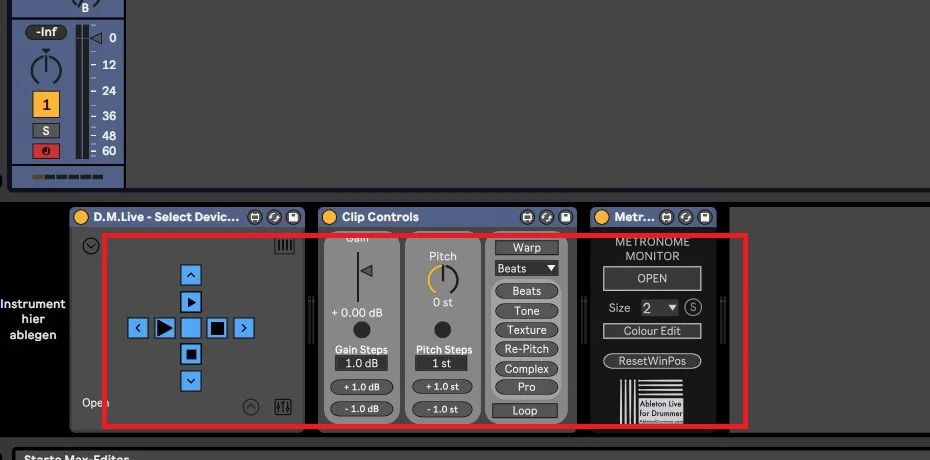The image size is (930, 460).
Task: Click the - 1.0 st pitch button
Action: tap(442, 409)
